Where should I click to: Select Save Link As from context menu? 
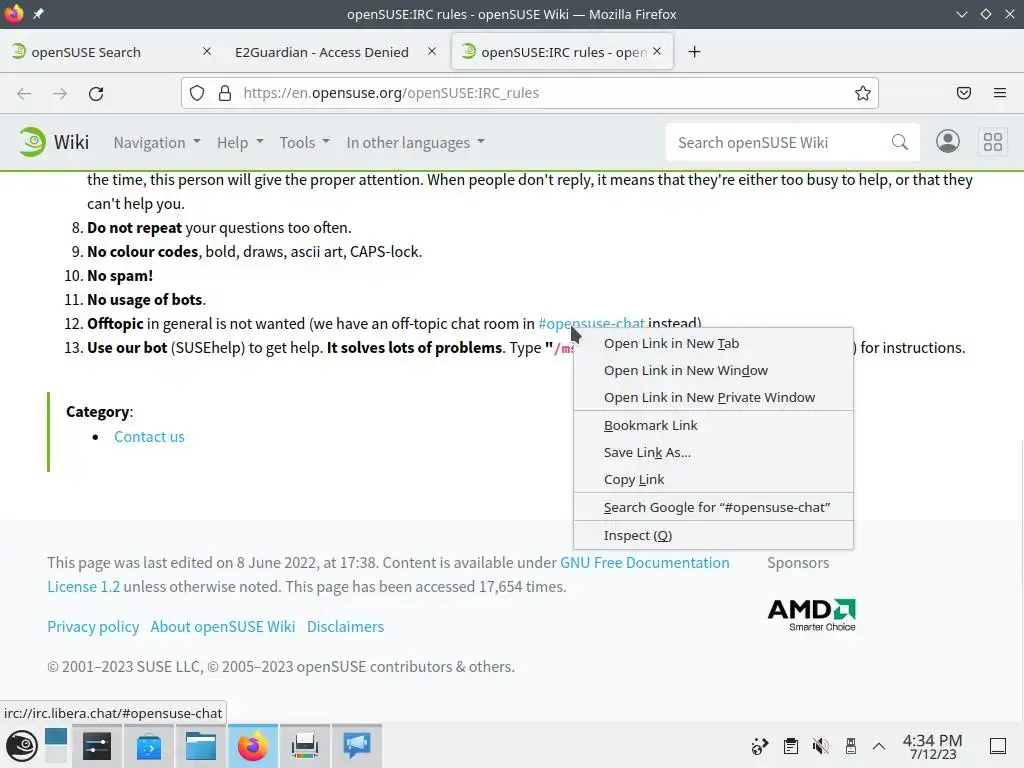[713, 452]
